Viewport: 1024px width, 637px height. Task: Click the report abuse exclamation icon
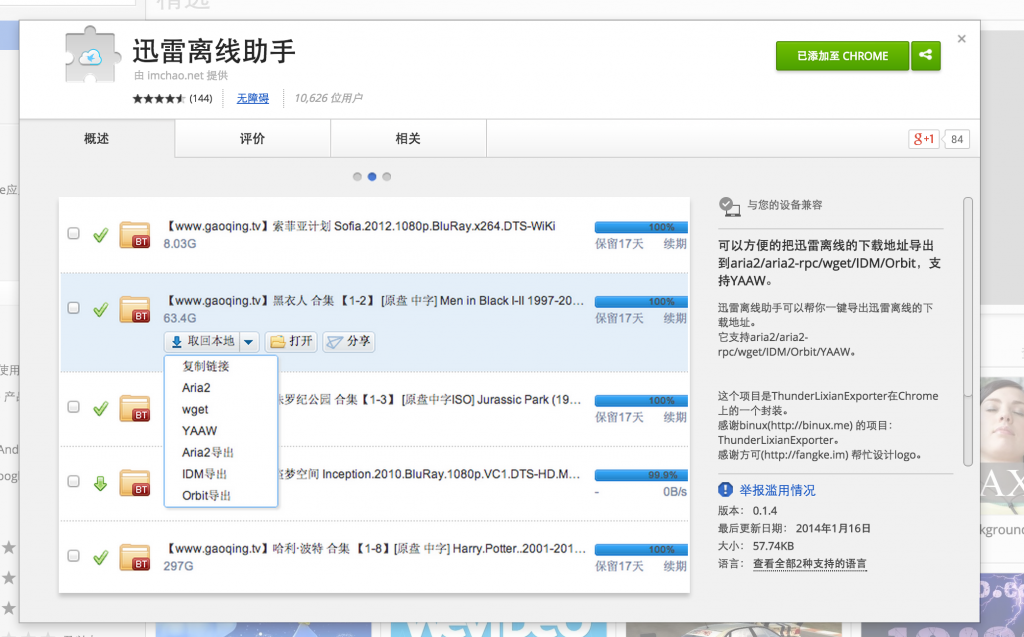(x=726, y=489)
